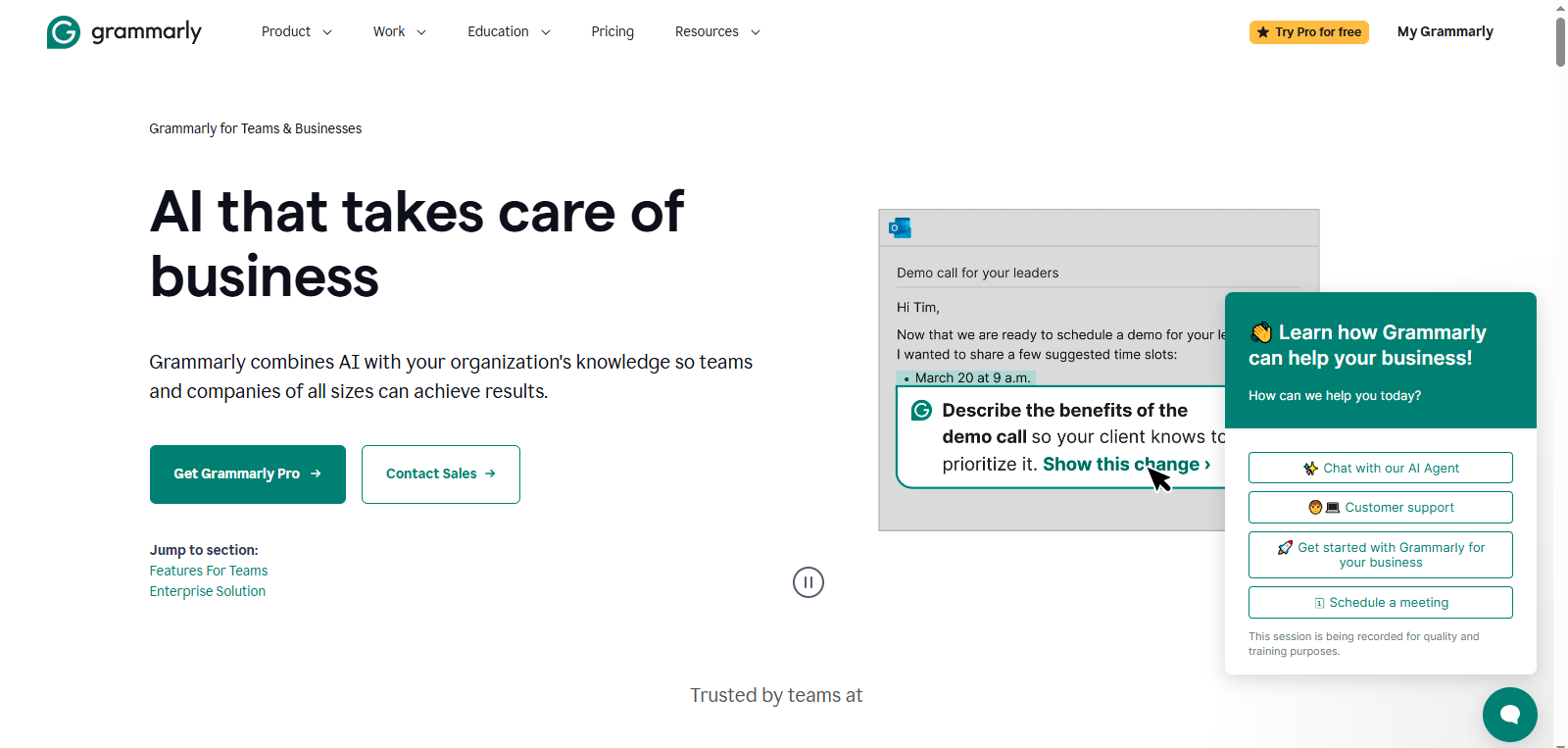1568x748 pixels.
Task: Click the arrow on Get Grammarly Pro
Action: pyautogui.click(x=316, y=474)
